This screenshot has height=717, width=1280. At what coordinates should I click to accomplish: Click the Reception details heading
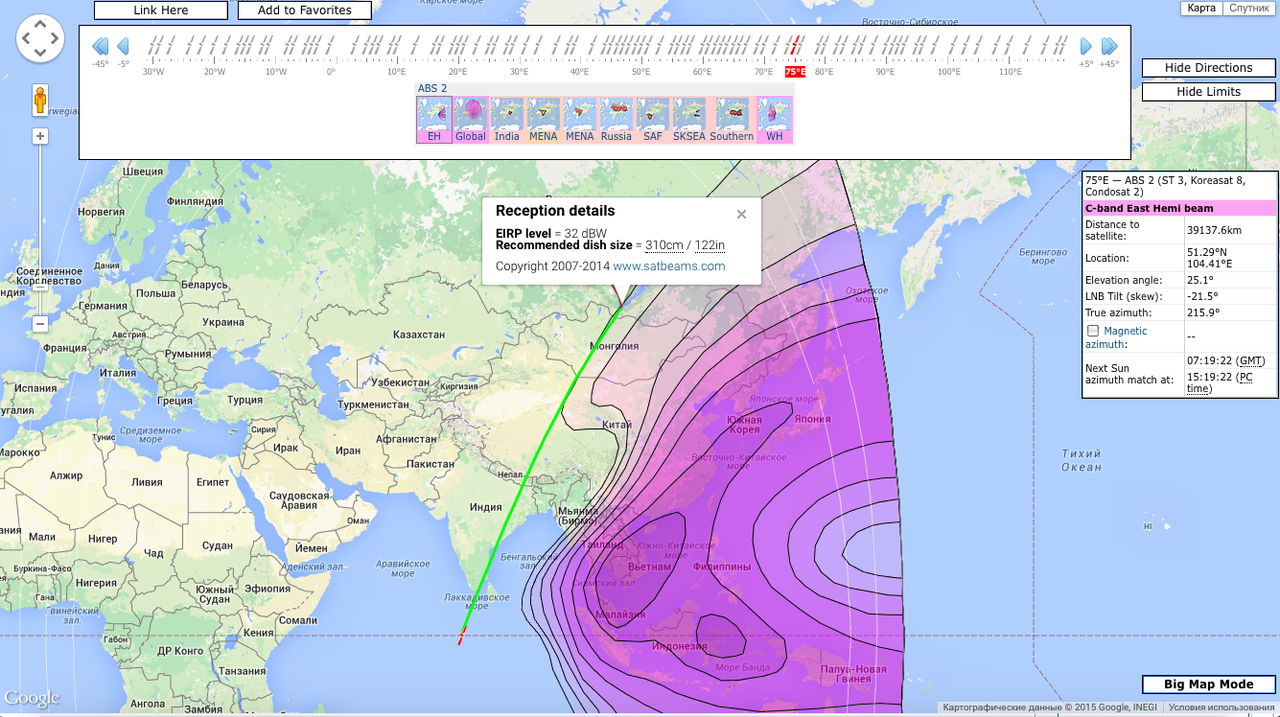pyautogui.click(x=555, y=211)
